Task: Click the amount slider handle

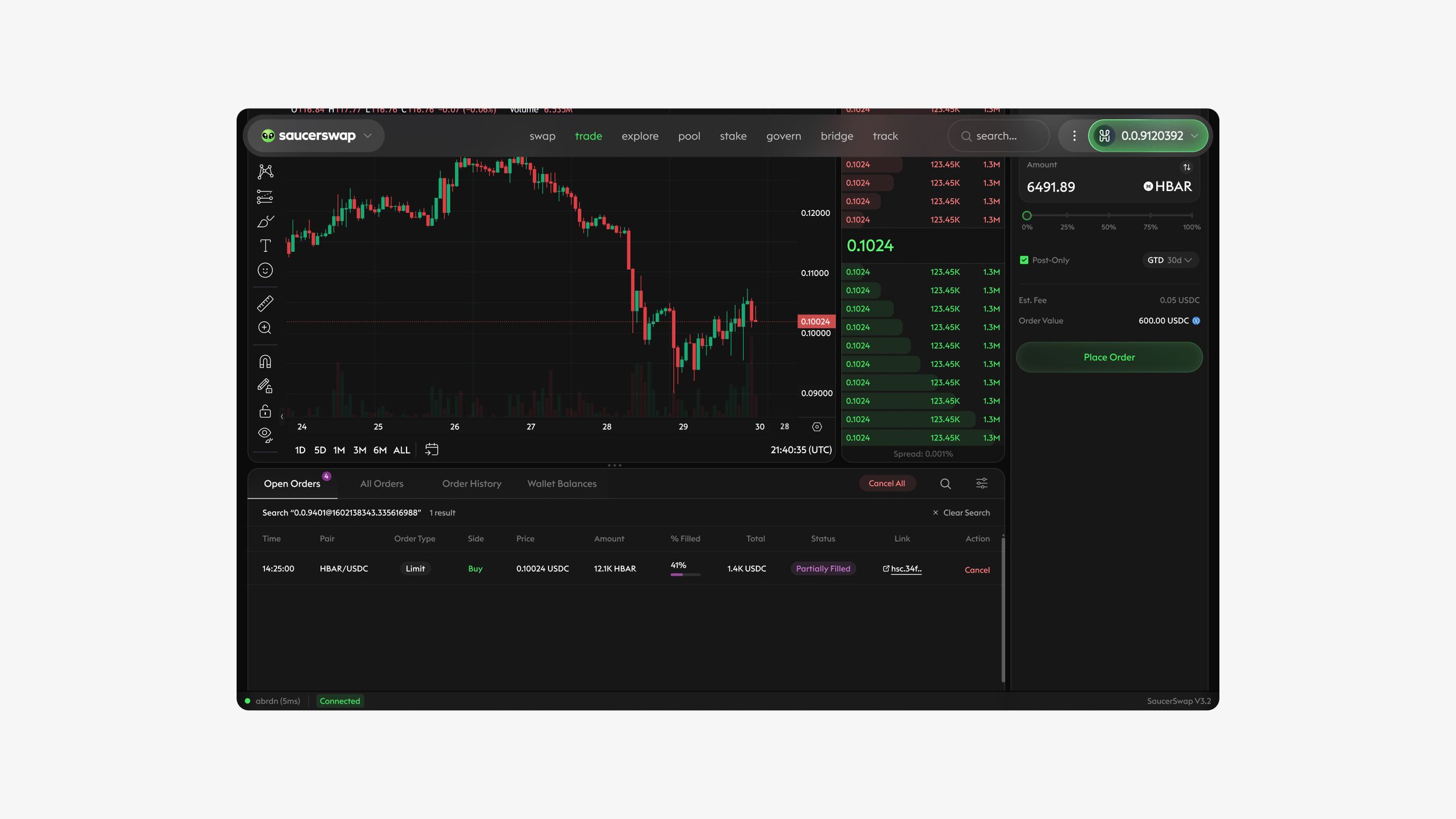Action: (x=1026, y=215)
